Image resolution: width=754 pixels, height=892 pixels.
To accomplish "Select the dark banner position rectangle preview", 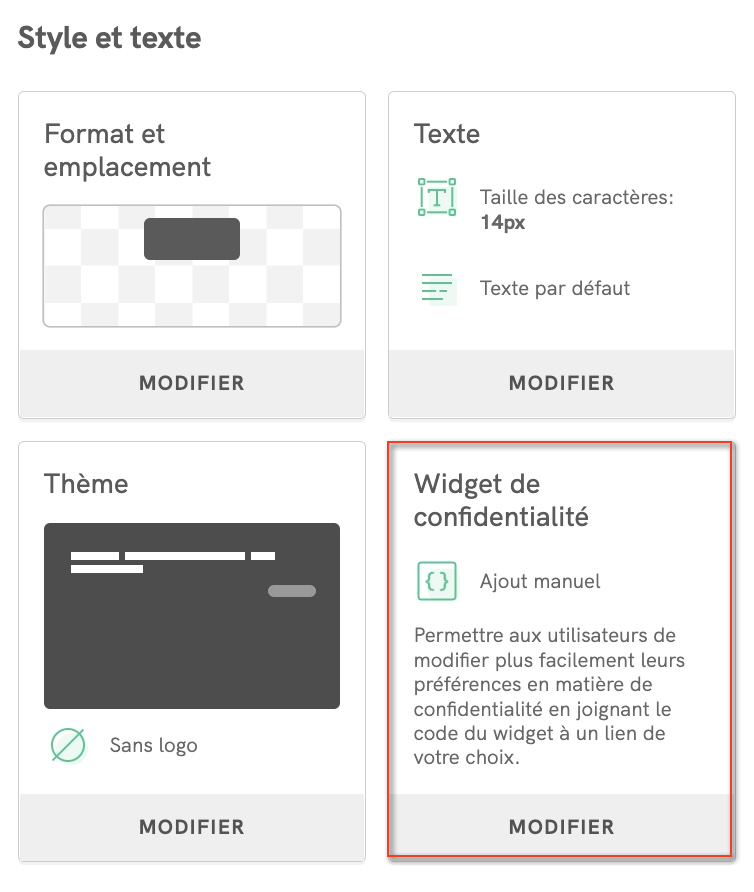I will point(192,239).
